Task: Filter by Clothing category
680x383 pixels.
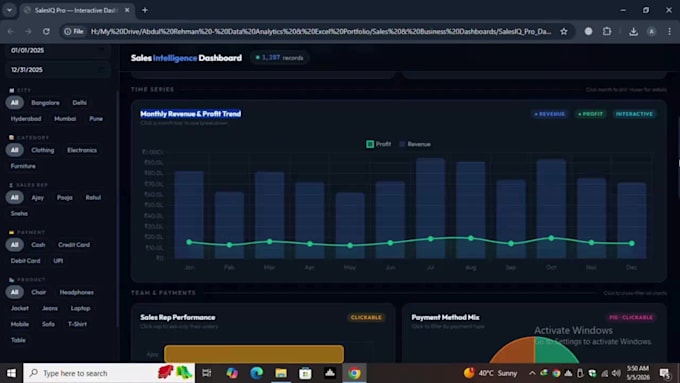Action: pyautogui.click(x=42, y=150)
